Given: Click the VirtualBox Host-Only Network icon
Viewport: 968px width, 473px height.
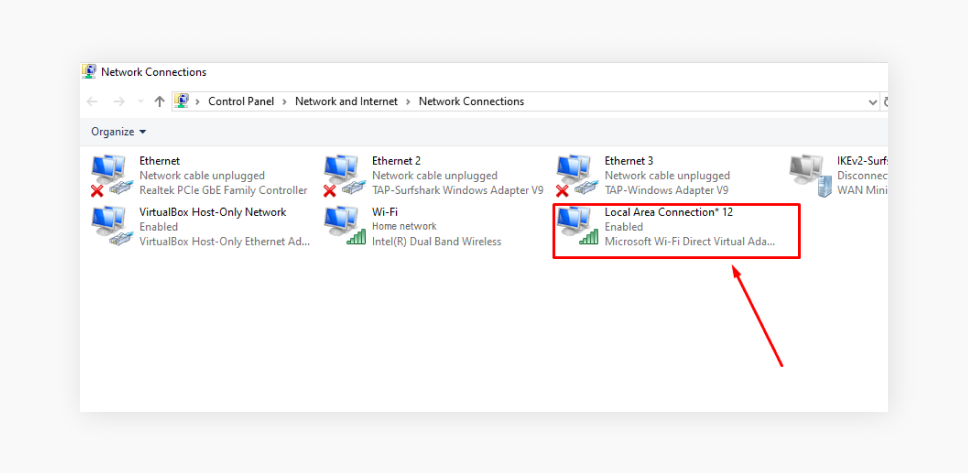Looking at the screenshot, I should click(112, 227).
